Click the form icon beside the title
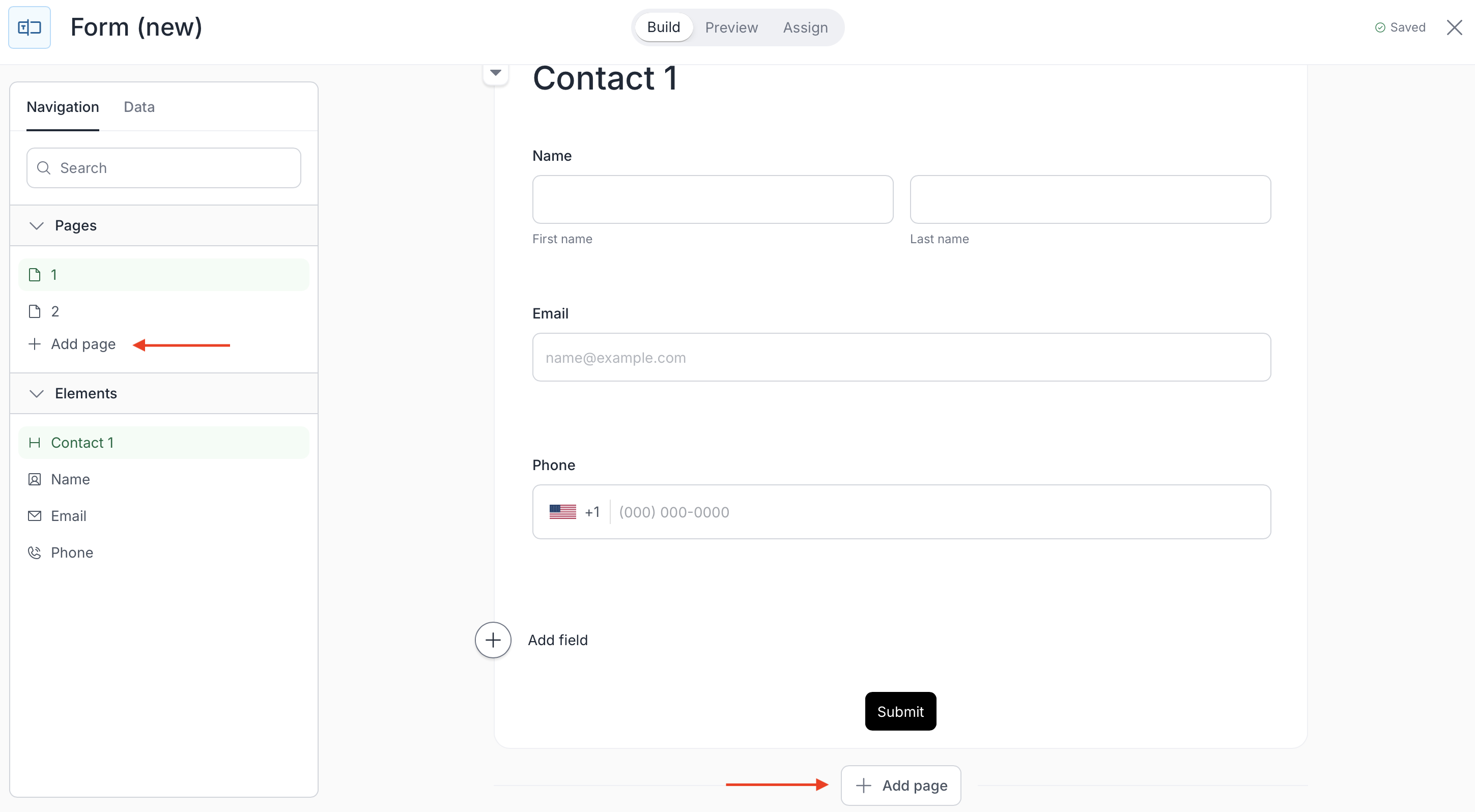Image resolution: width=1475 pixels, height=812 pixels. point(29,27)
